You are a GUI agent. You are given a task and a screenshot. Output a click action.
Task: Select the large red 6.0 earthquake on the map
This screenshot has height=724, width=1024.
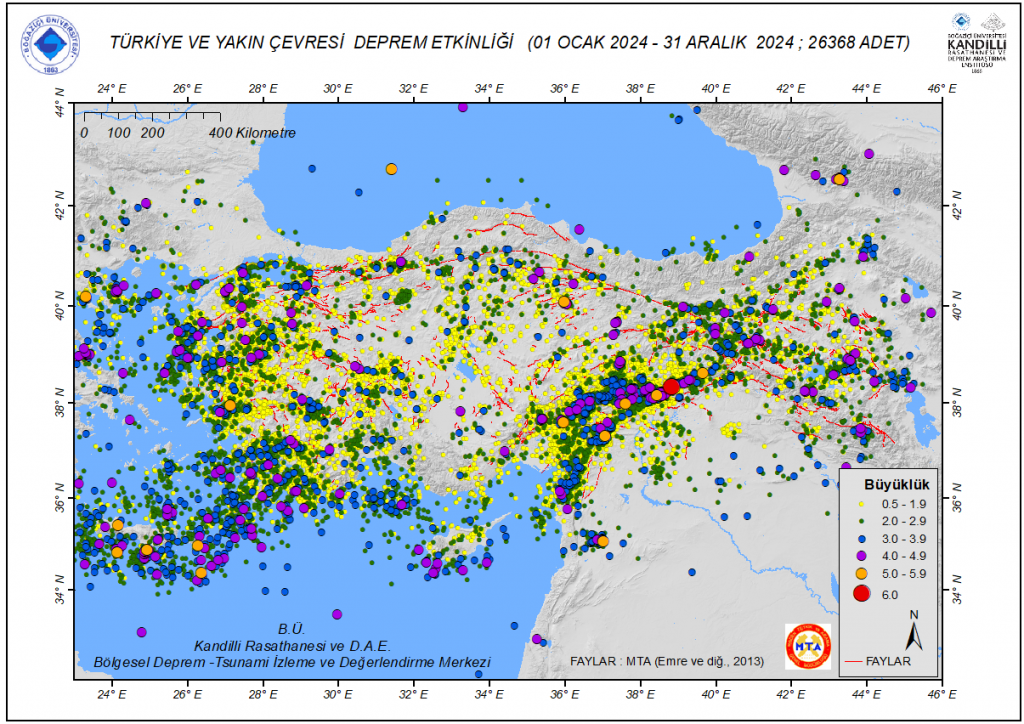tap(671, 386)
